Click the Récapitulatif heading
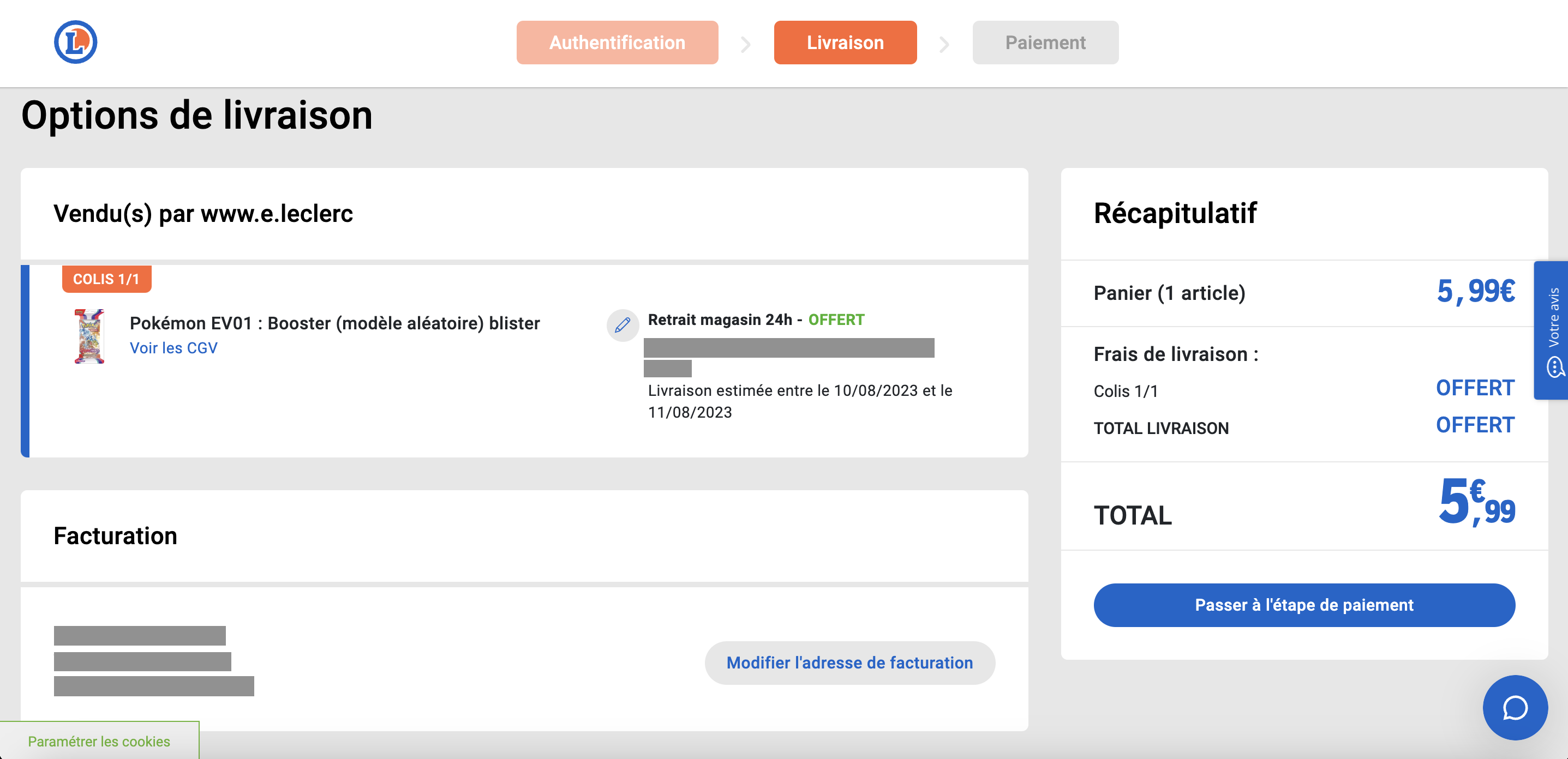Image resolution: width=1568 pixels, height=759 pixels. (x=1175, y=214)
